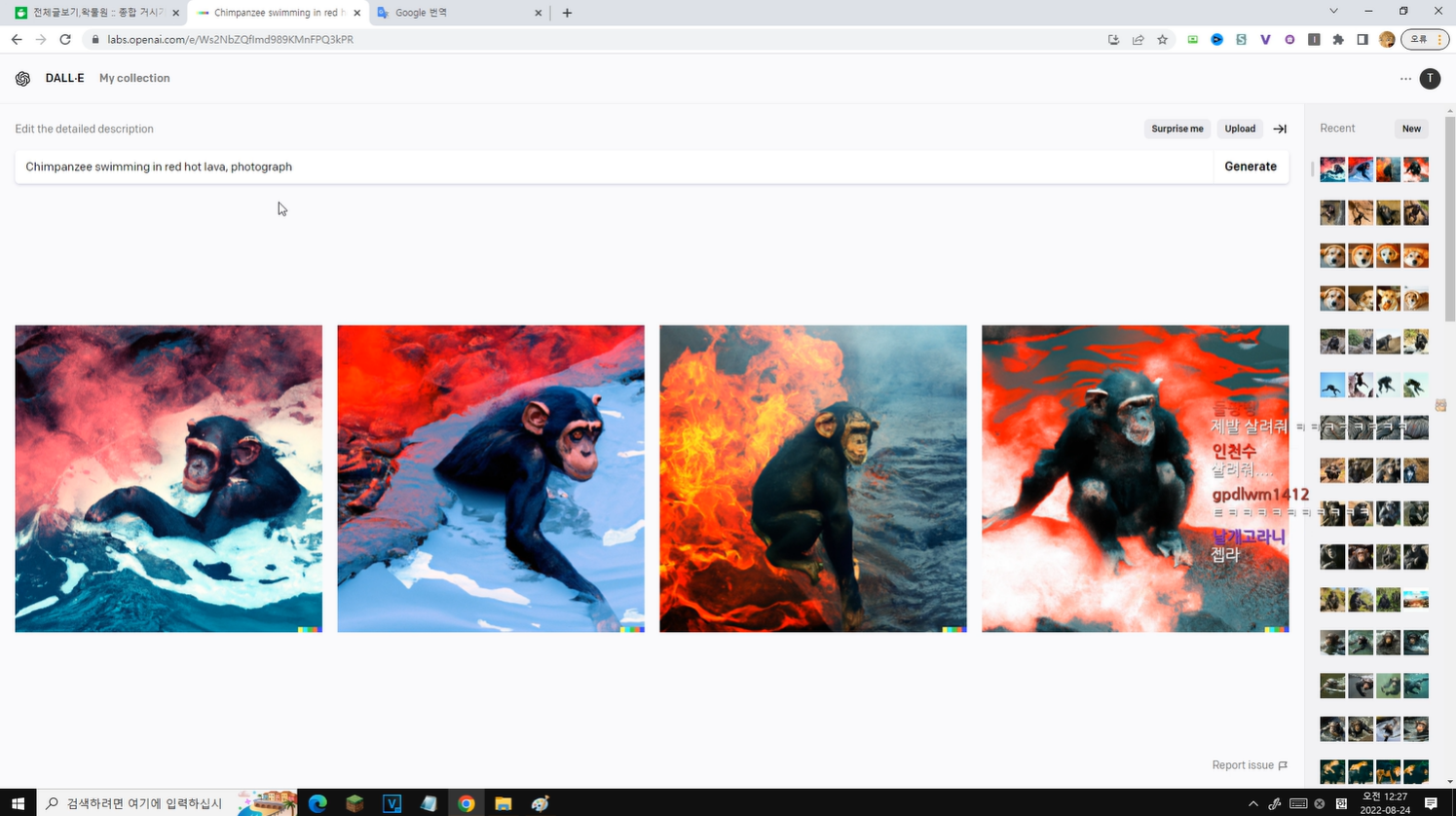Open third generated chimpanzee beside flames image
This screenshot has height=816, width=1456.
[813, 479]
